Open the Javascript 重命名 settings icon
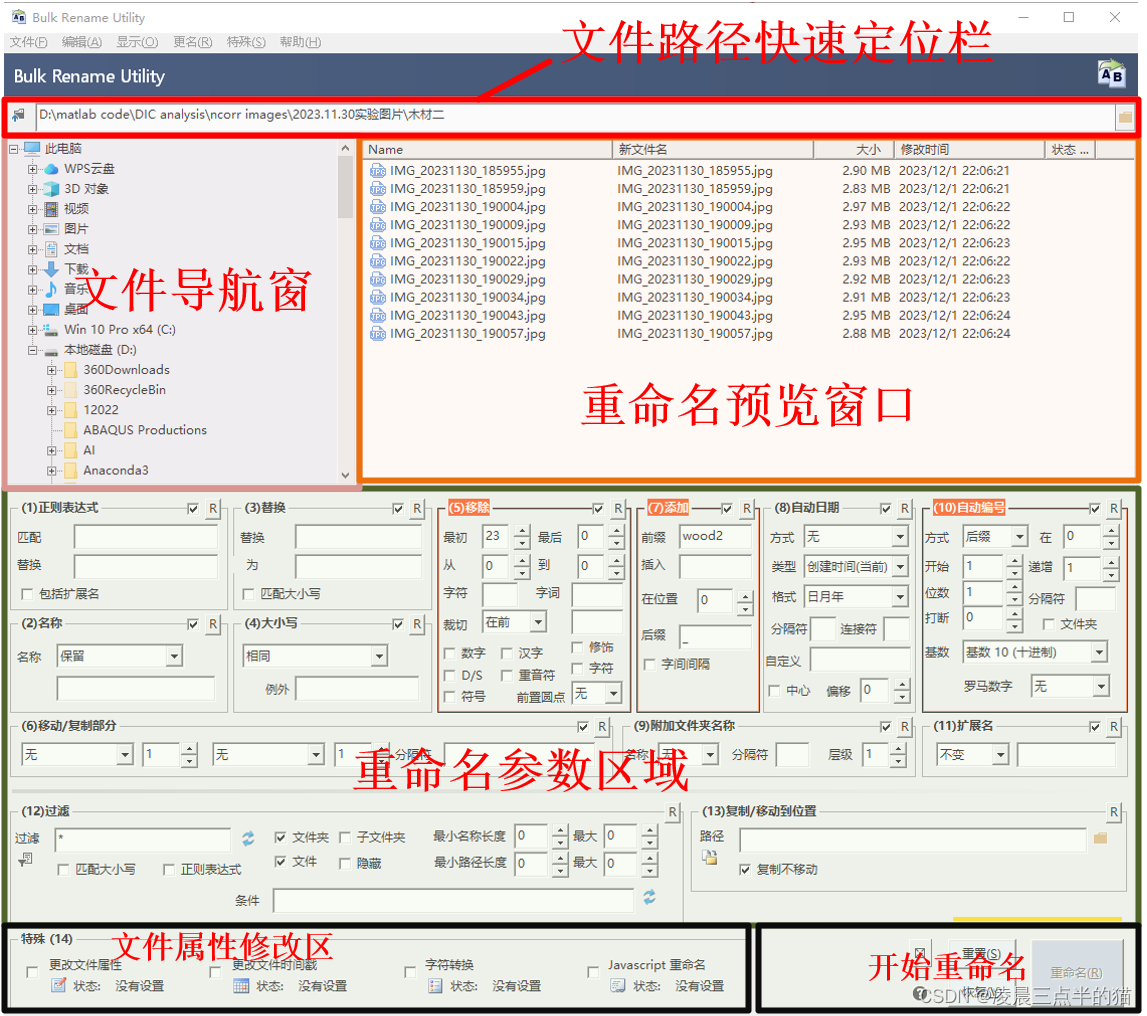 [x=618, y=985]
